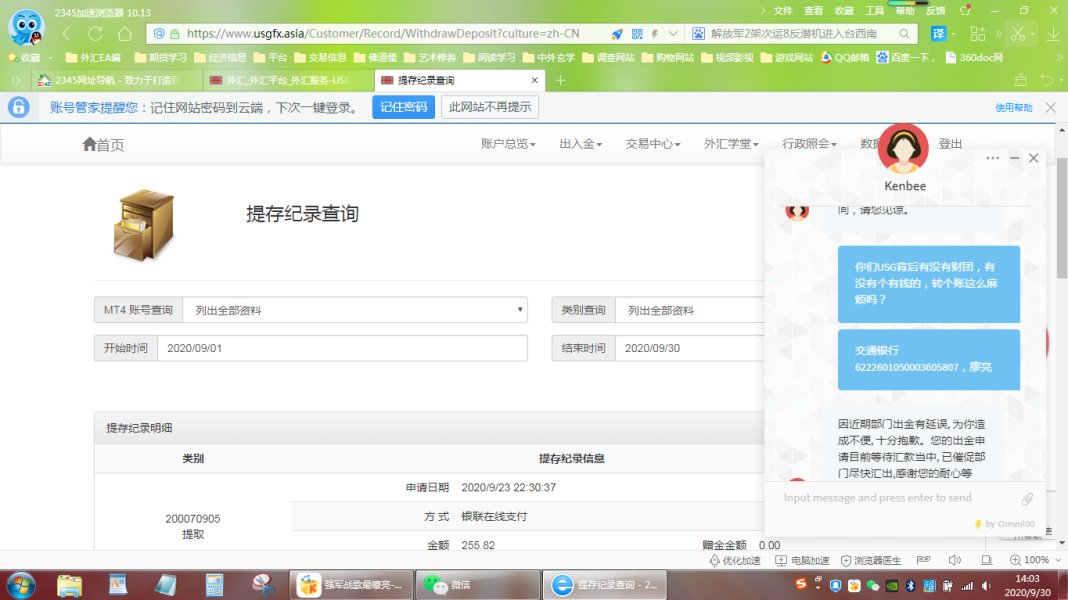The image size is (1068, 600).
Task: Click the 浏览器医生 status bar icon
Action: click(x=870, y=560)
